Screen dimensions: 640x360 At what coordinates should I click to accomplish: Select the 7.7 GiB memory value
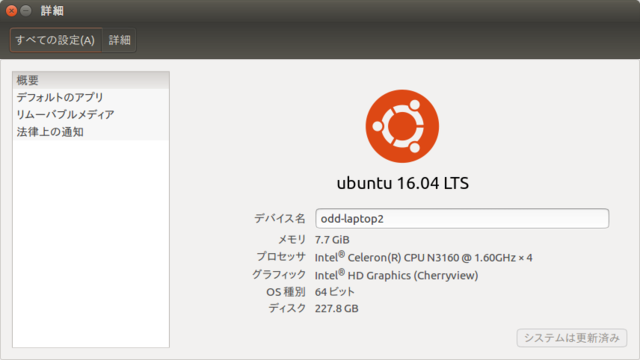coord(332,240)
